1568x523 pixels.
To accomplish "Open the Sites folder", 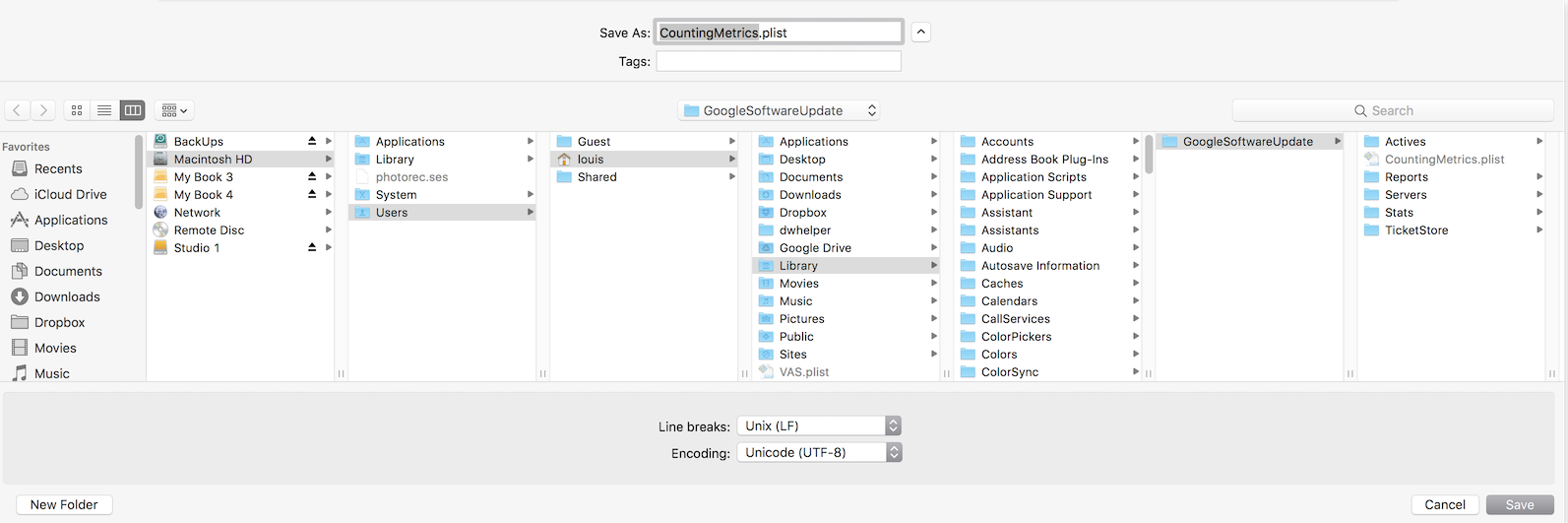I will click(x=847, y=354).
